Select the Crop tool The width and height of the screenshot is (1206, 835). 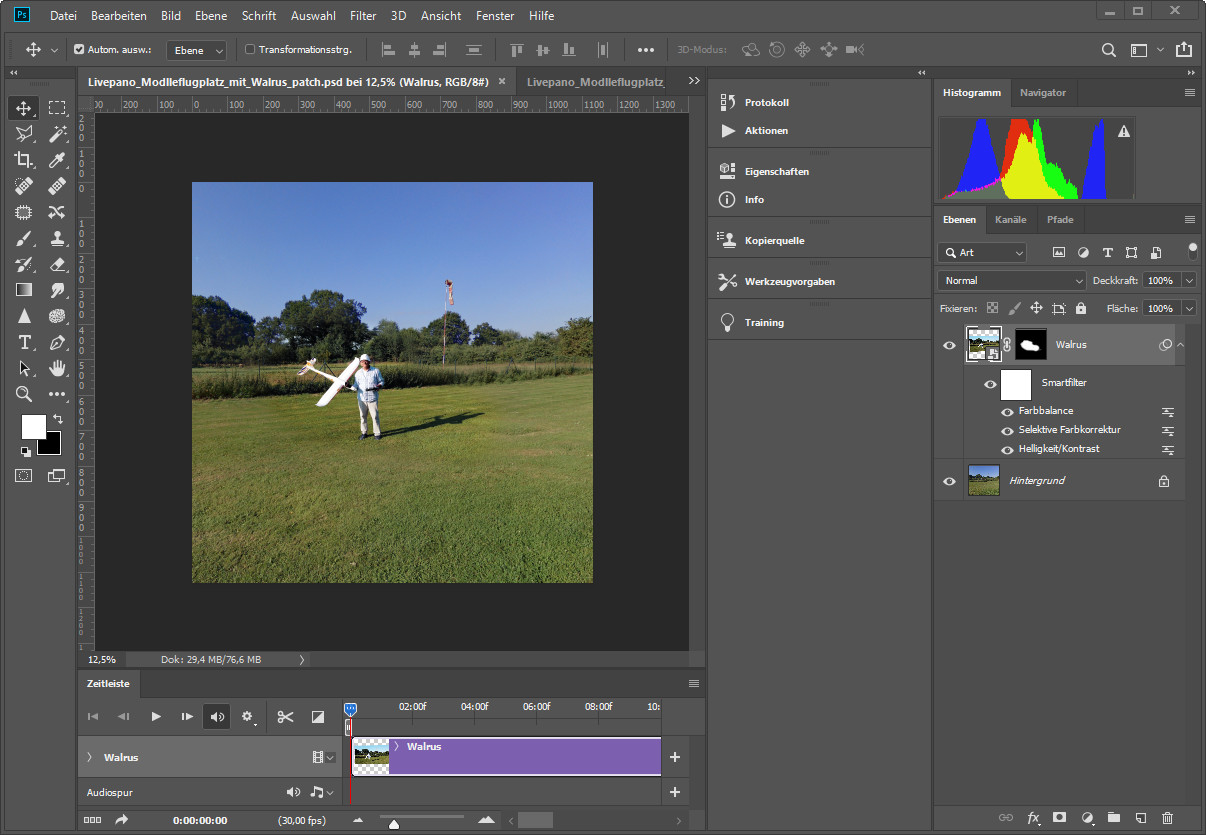point(24,160)
